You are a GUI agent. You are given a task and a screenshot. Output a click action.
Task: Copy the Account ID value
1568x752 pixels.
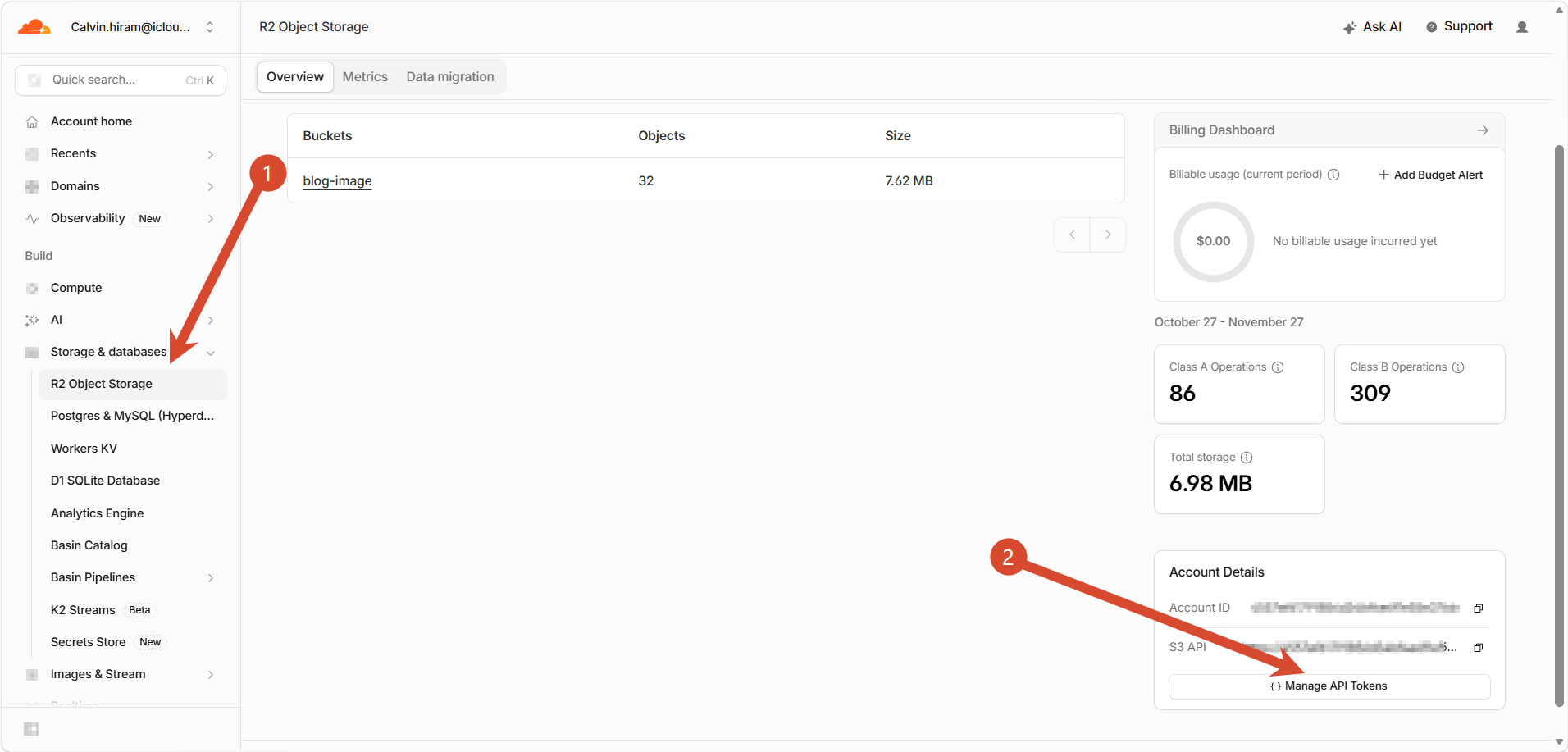[x=1479, y=608]
